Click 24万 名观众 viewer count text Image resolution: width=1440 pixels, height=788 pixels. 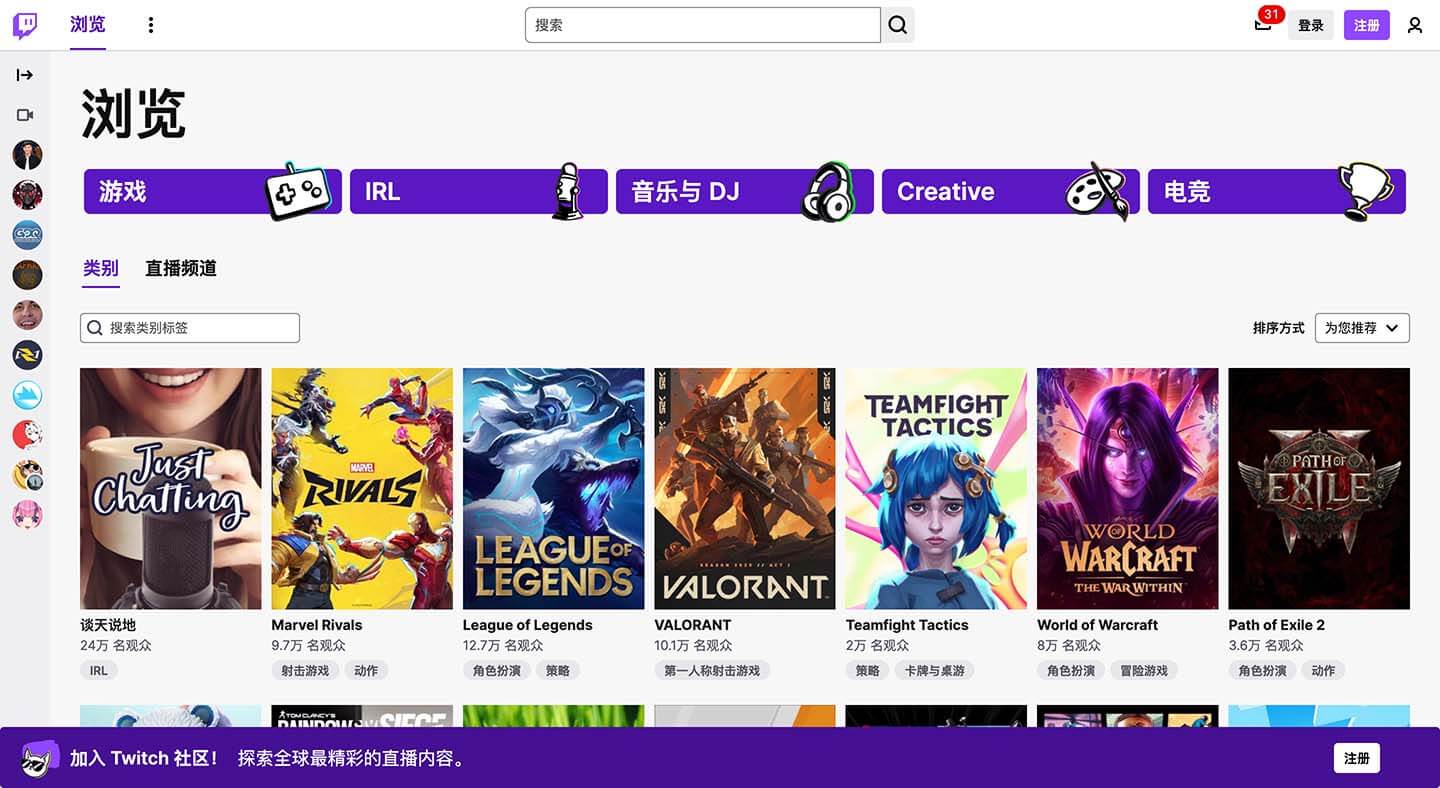click(x=116, y=646)
